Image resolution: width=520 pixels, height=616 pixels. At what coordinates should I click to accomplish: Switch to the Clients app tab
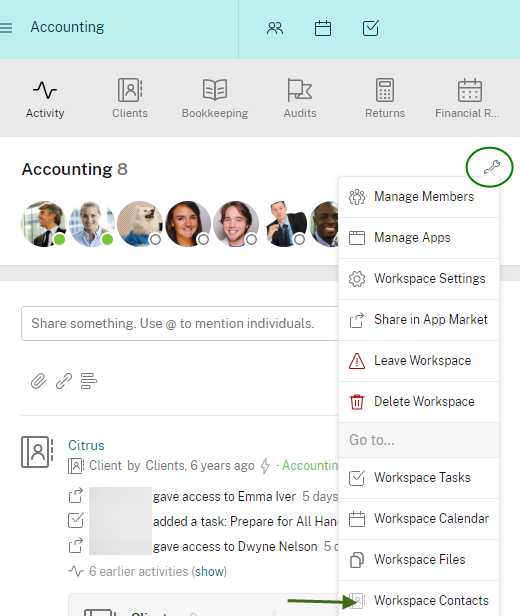(130, 98)
